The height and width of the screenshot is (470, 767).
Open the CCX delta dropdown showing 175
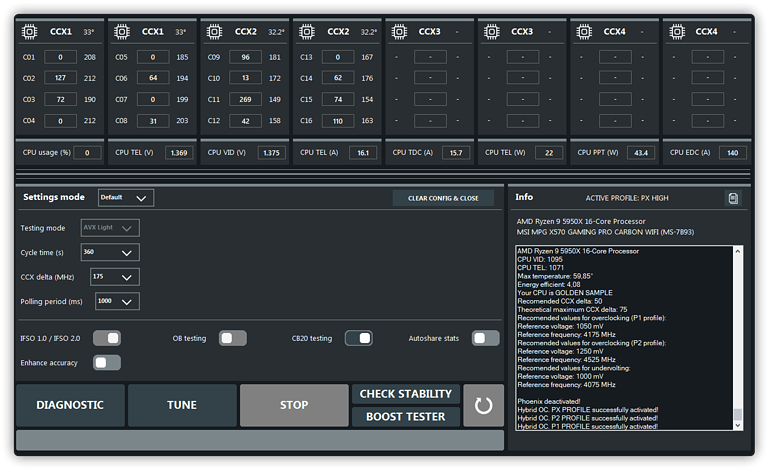point(115,276)
